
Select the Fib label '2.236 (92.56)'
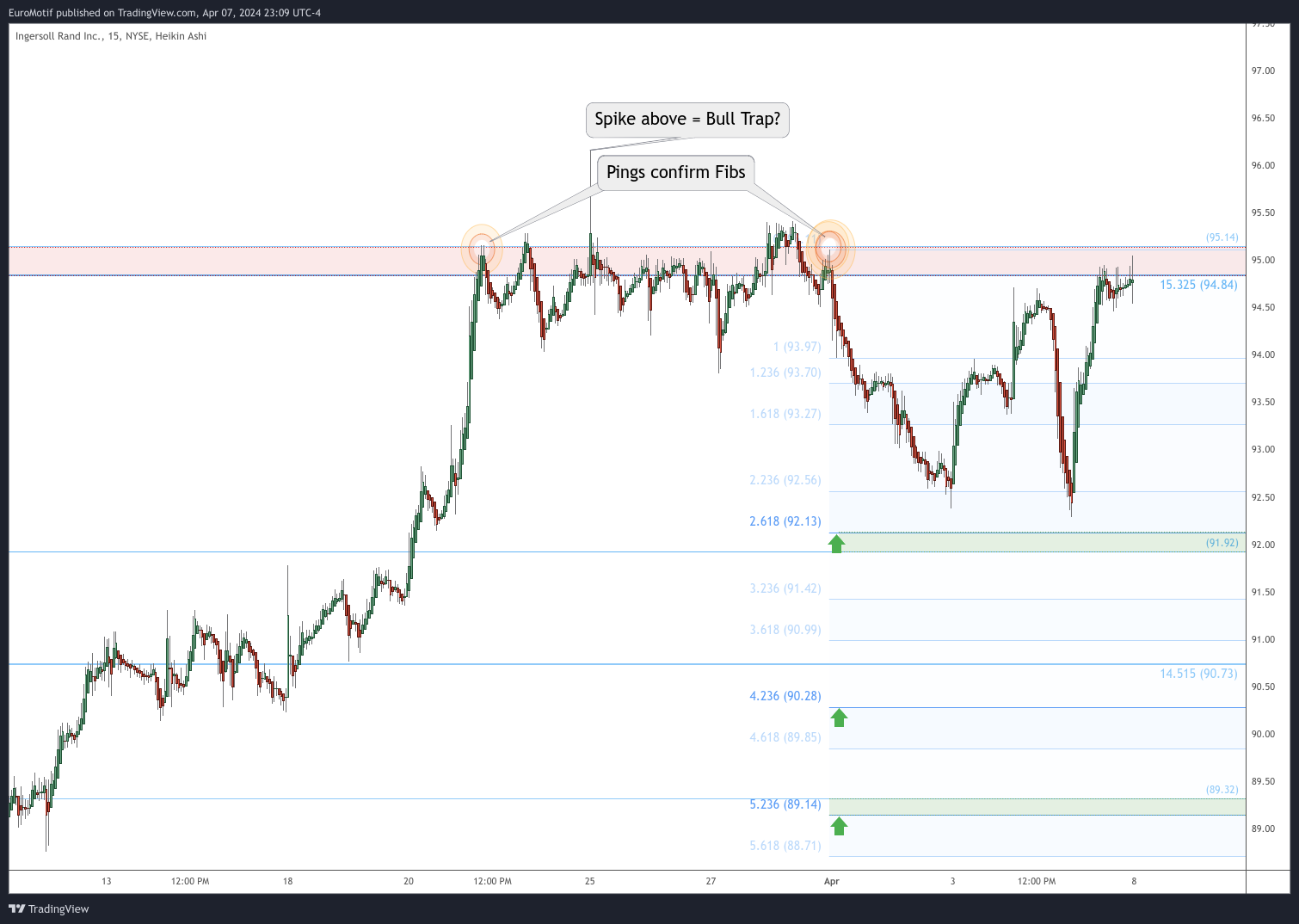click(785, 480)
